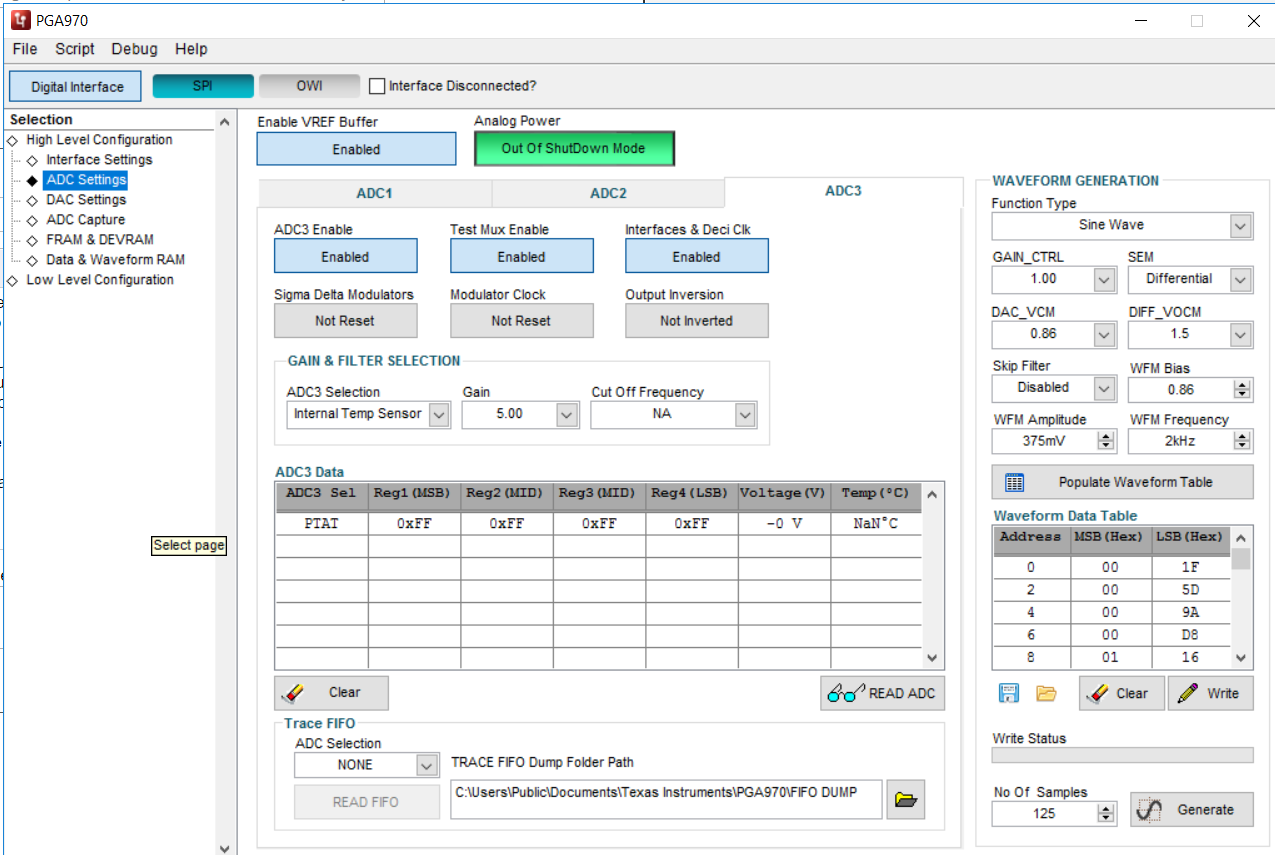
Task: Toggle Analog Power shutdown mode
Action: (x=574, y=147)
